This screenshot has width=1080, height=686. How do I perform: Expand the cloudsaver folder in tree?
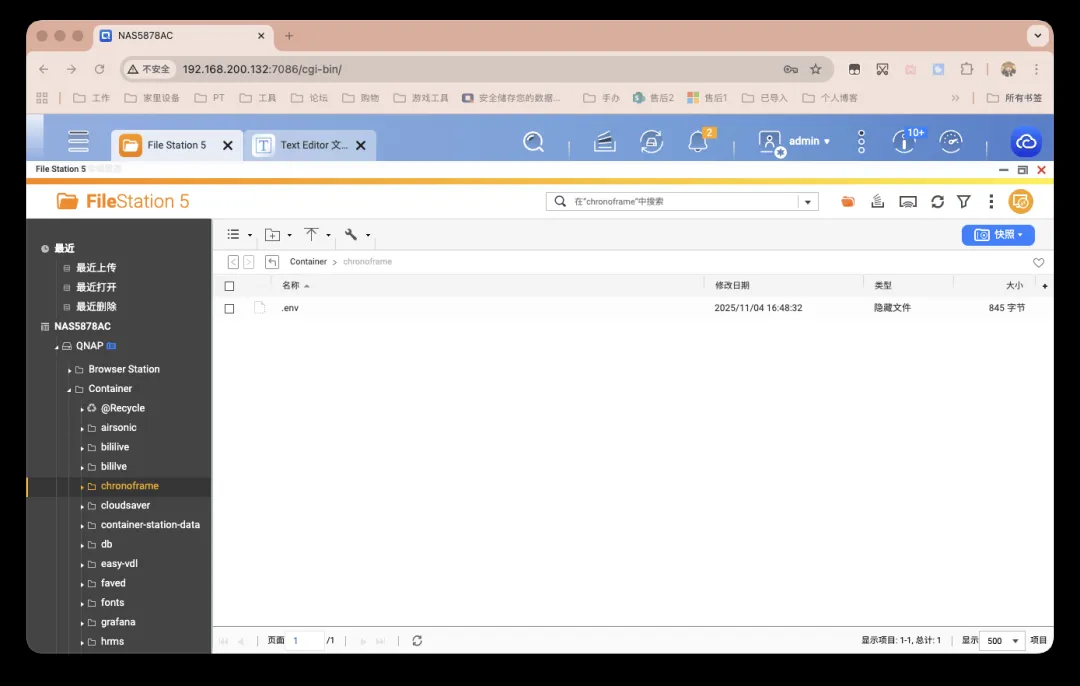83,506
